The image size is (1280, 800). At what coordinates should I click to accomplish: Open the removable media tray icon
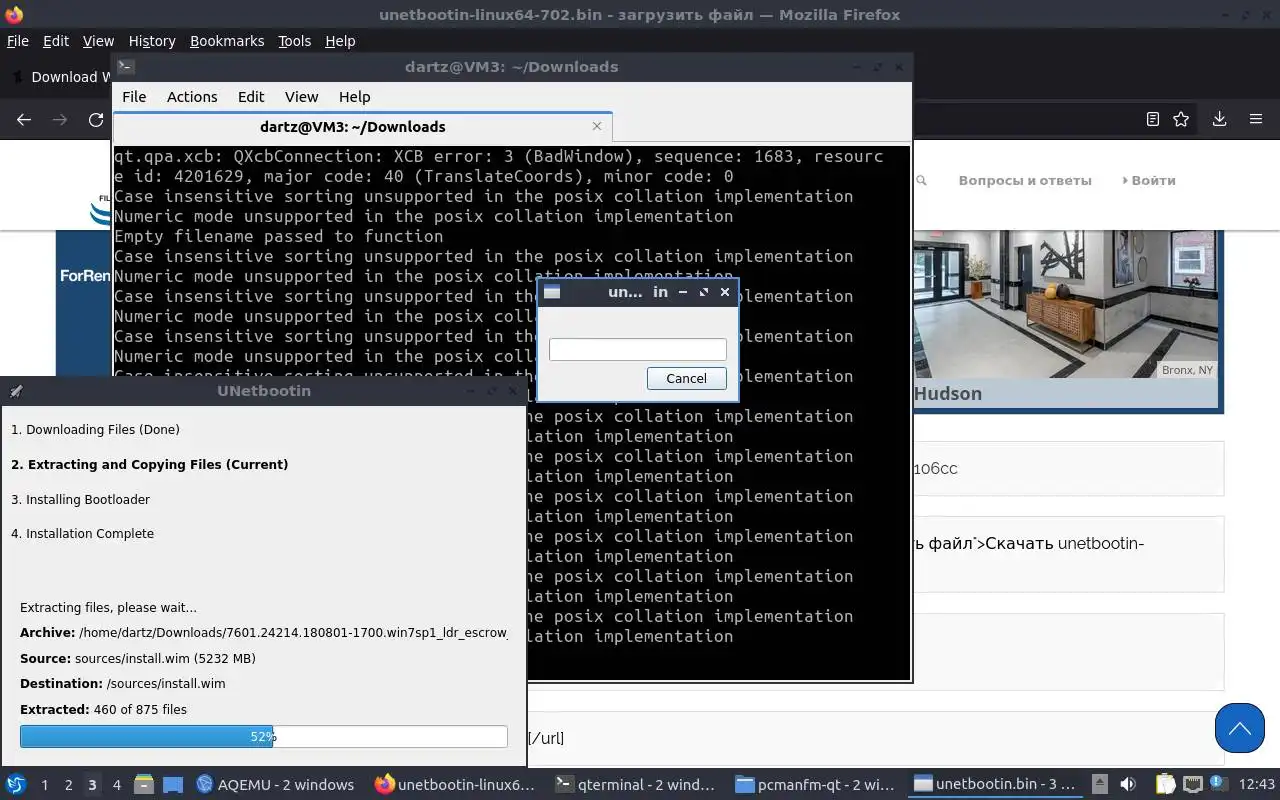(1099, 784)
